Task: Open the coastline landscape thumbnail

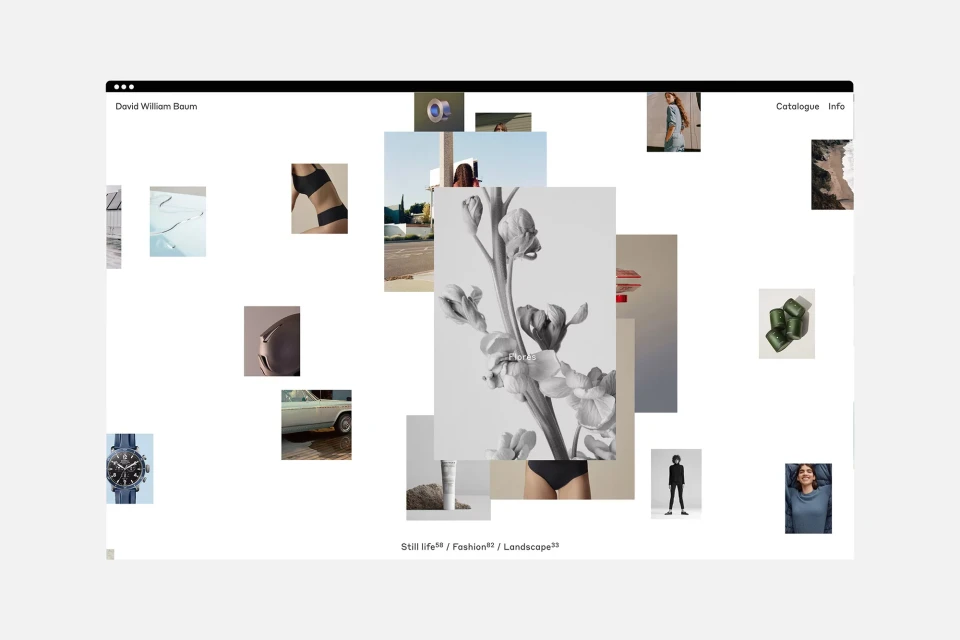Action: coord(832,174)
